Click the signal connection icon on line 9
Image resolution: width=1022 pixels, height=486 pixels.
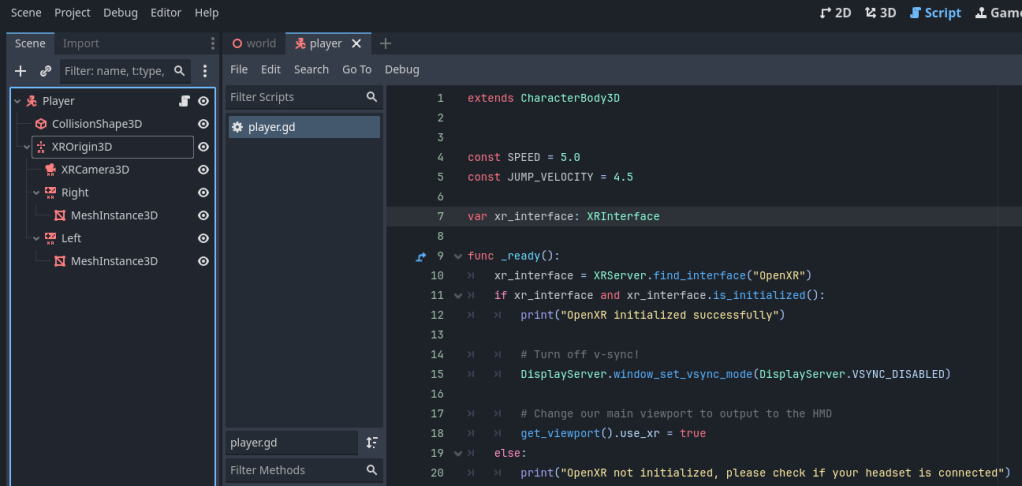(421, 256)
